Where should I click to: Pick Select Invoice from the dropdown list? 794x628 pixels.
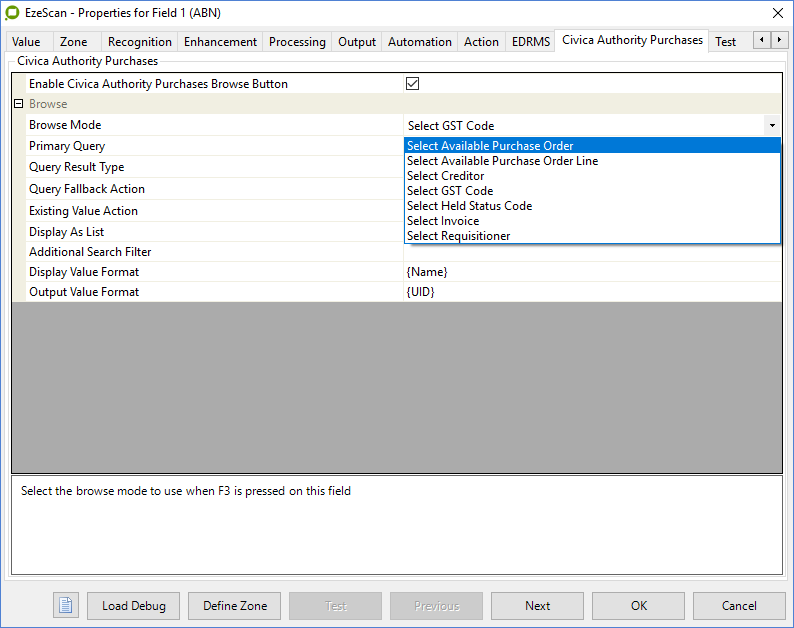coord(443,221)
